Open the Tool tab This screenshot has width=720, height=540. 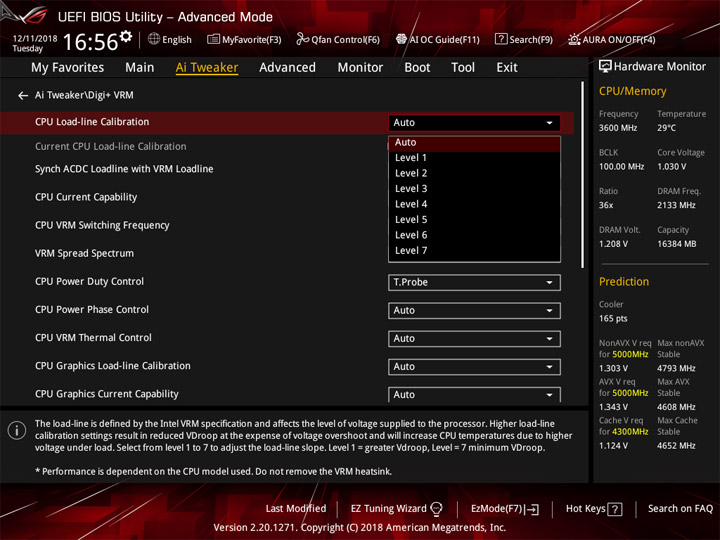point(463,68)
